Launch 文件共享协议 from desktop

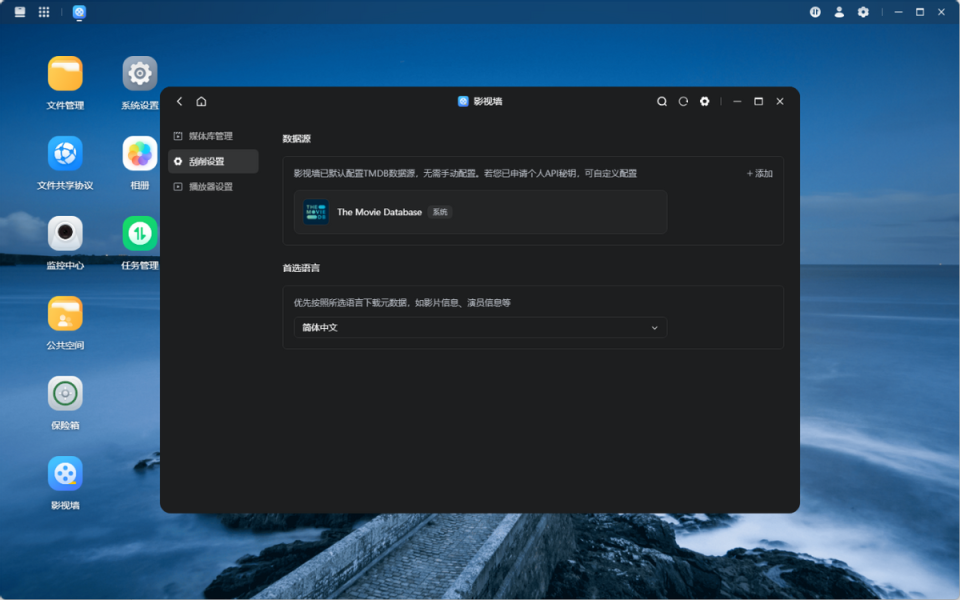click(x=65, y=154)
